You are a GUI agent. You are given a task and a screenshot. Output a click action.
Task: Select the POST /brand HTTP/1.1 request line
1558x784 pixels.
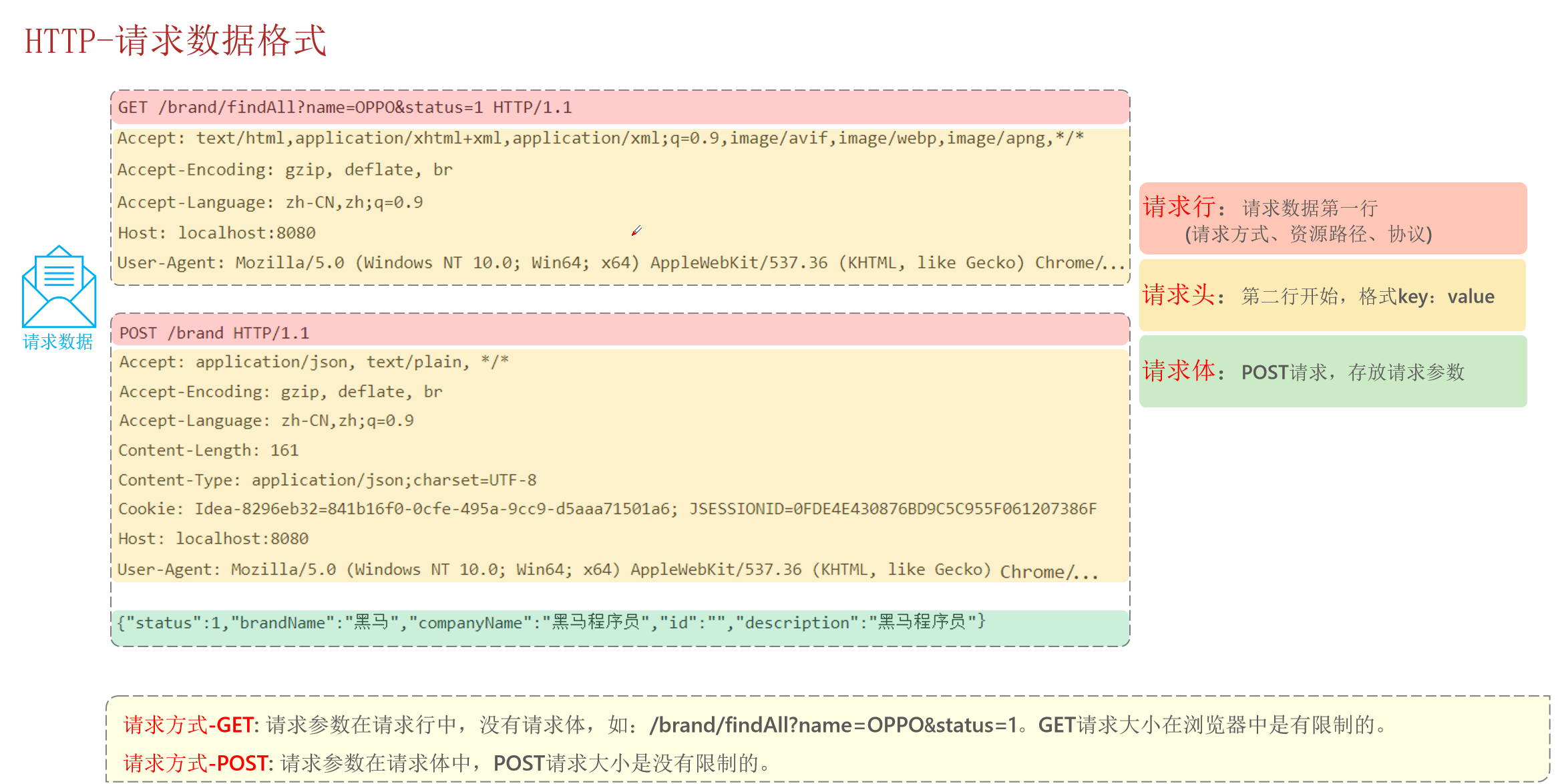click(214, 333)
